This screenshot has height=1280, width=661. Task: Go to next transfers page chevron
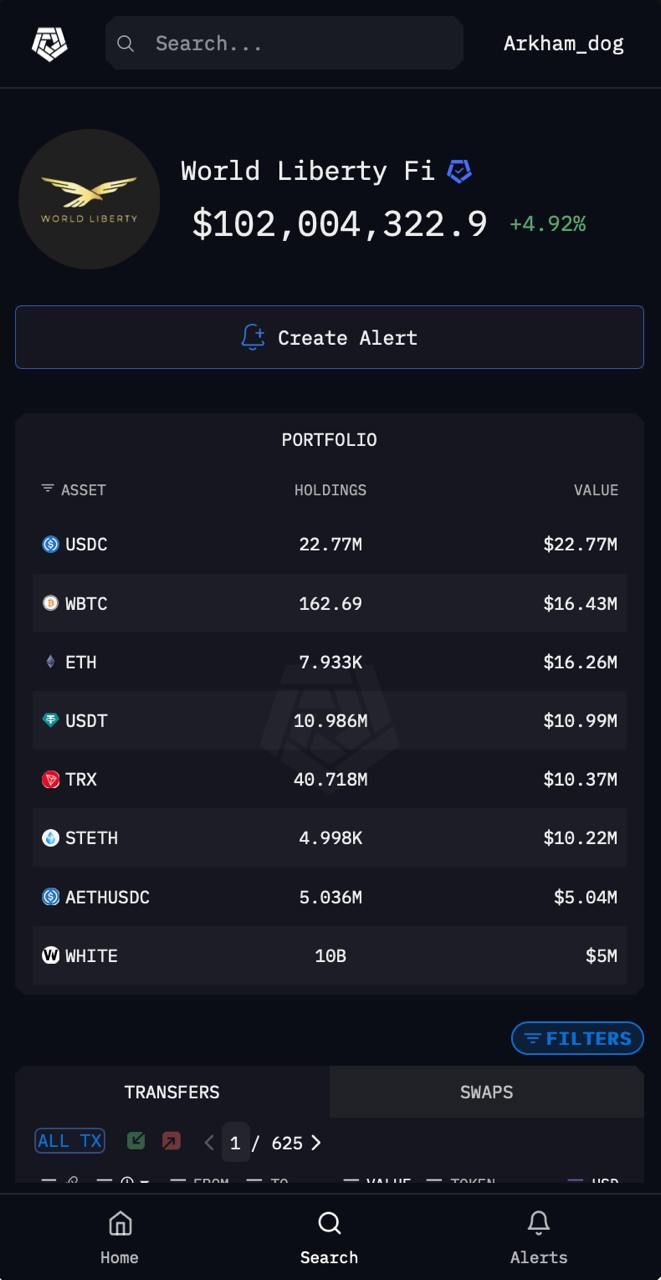(316, 1142)
